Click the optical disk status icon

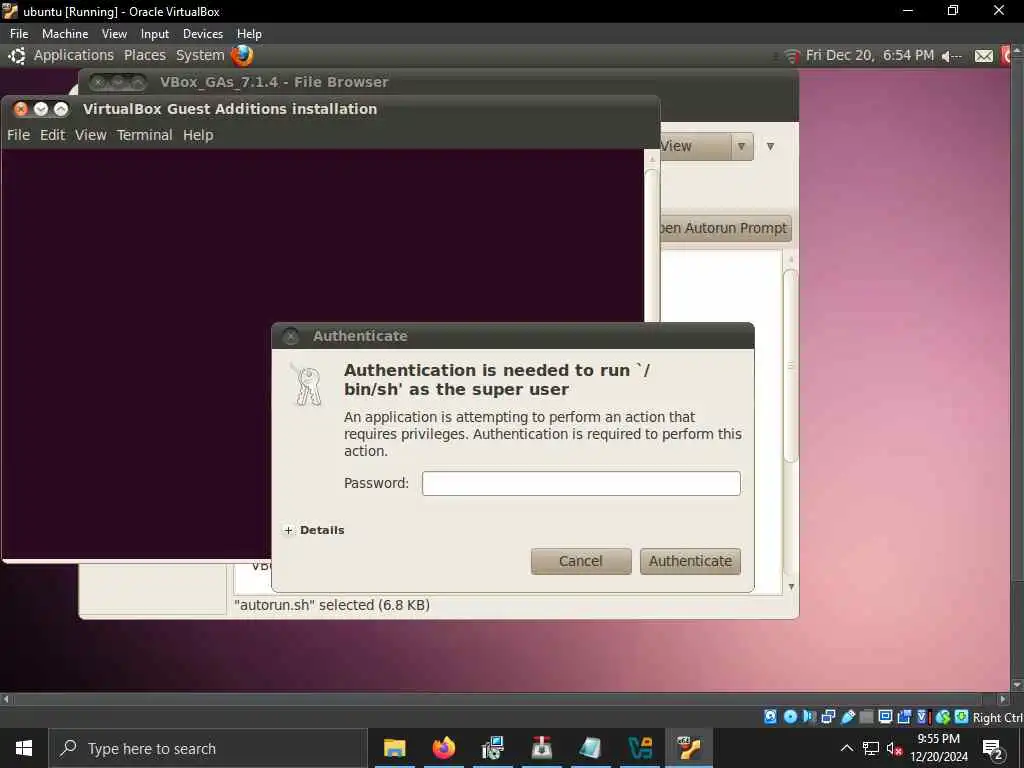tap(791, 717)
